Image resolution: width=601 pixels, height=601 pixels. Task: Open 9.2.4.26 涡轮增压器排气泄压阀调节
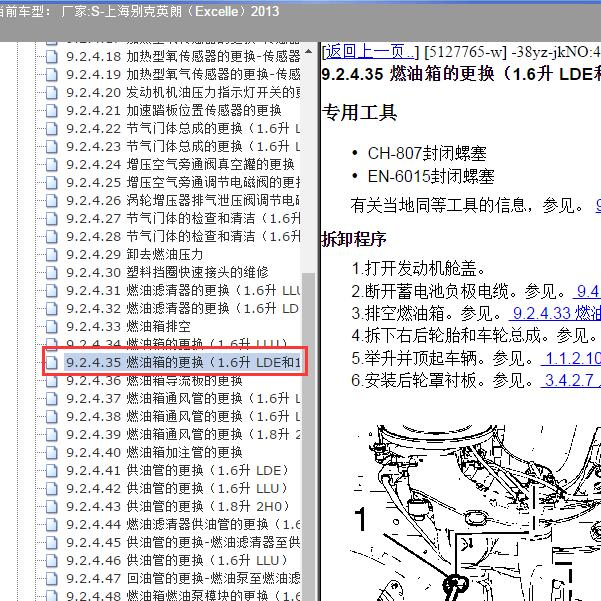click(x=183, y=200)
